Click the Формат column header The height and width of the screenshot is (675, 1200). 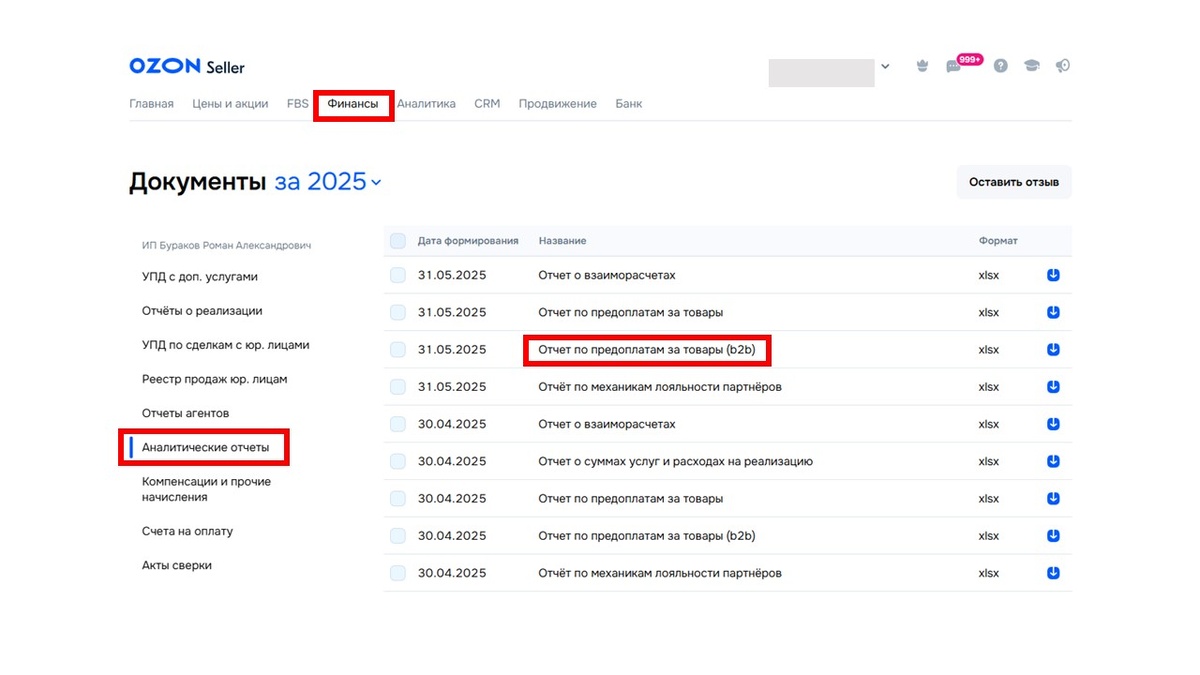pos(998,241)
